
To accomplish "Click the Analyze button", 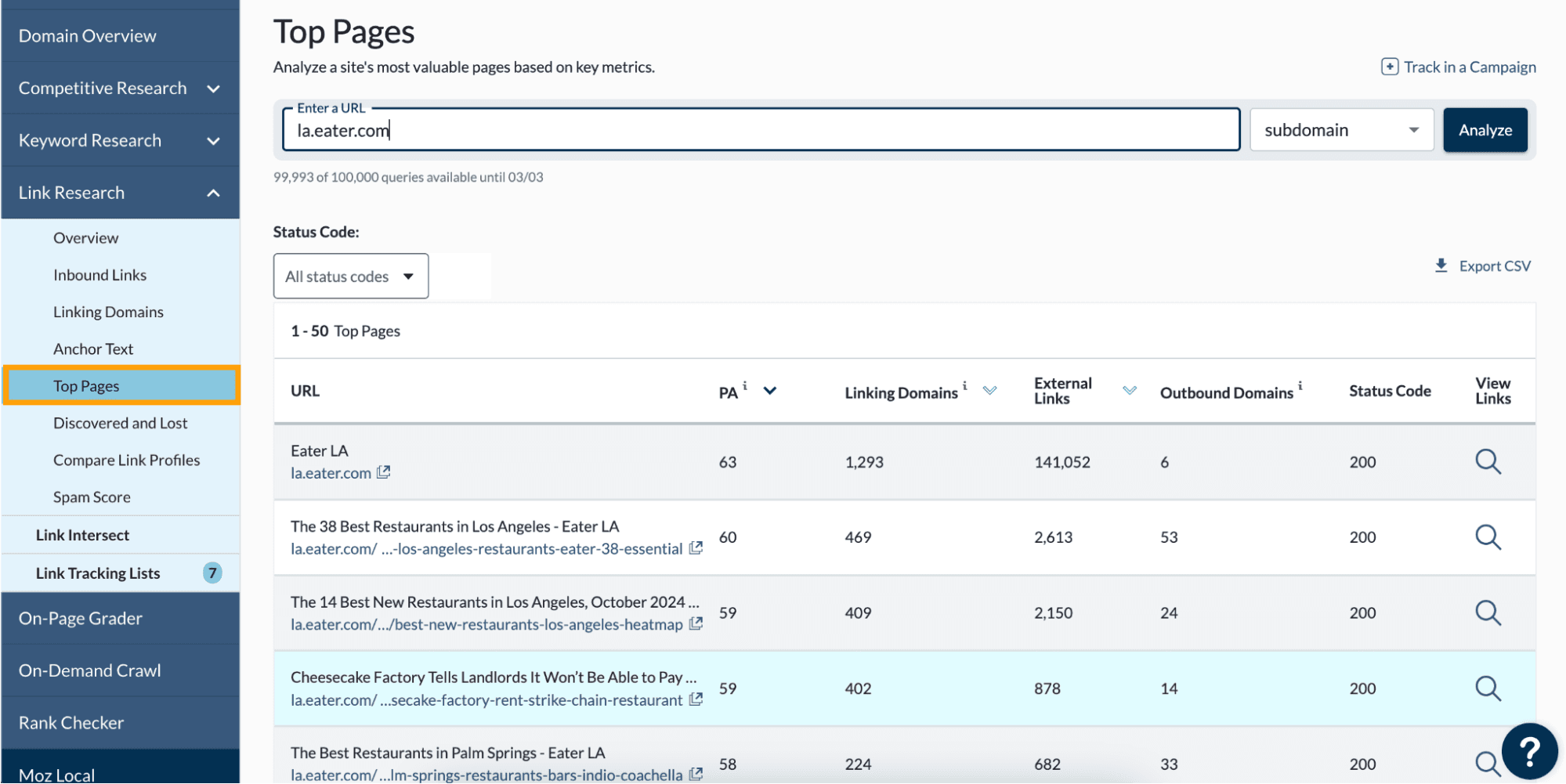I will point(1485,129).
